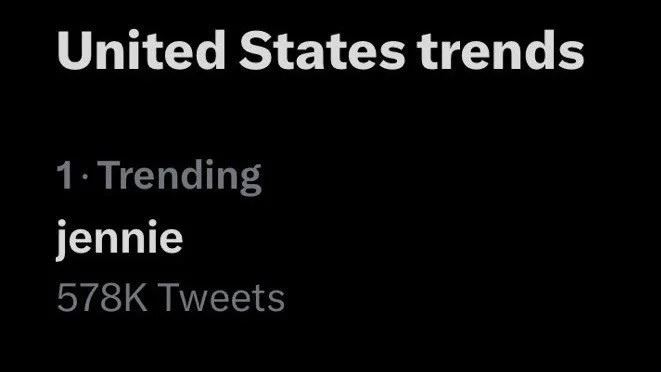Viewport: 661px width, 372px height.
Task: Select the word Tweets under jennie
Action: (223, 298)
